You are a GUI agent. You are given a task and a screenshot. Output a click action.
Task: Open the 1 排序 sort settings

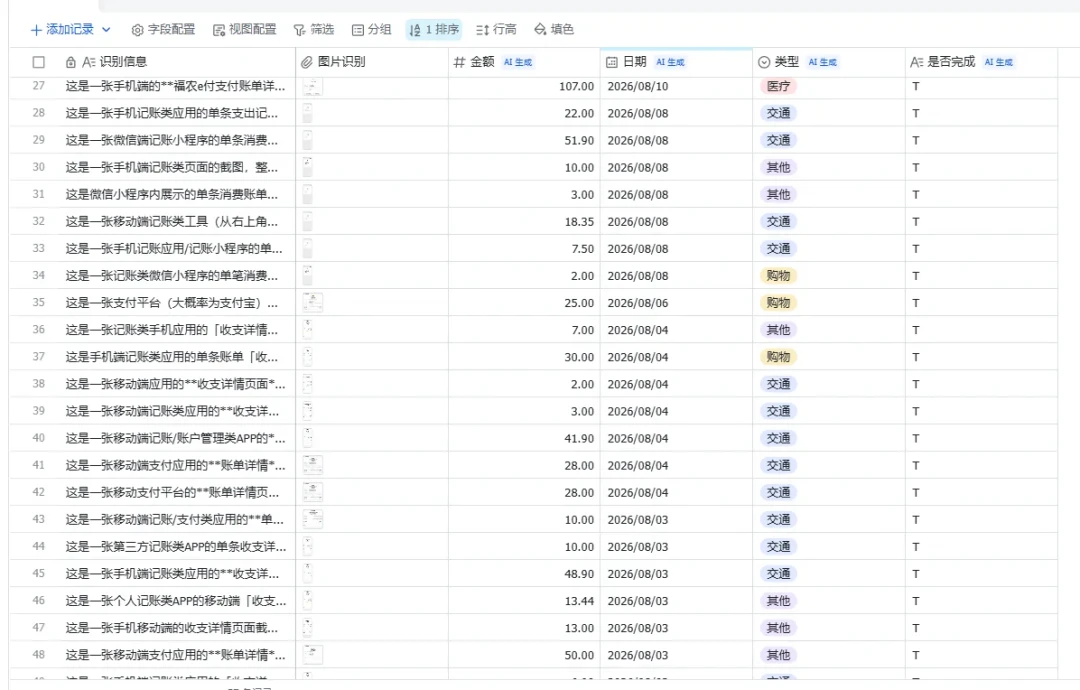tap(434, 30)
